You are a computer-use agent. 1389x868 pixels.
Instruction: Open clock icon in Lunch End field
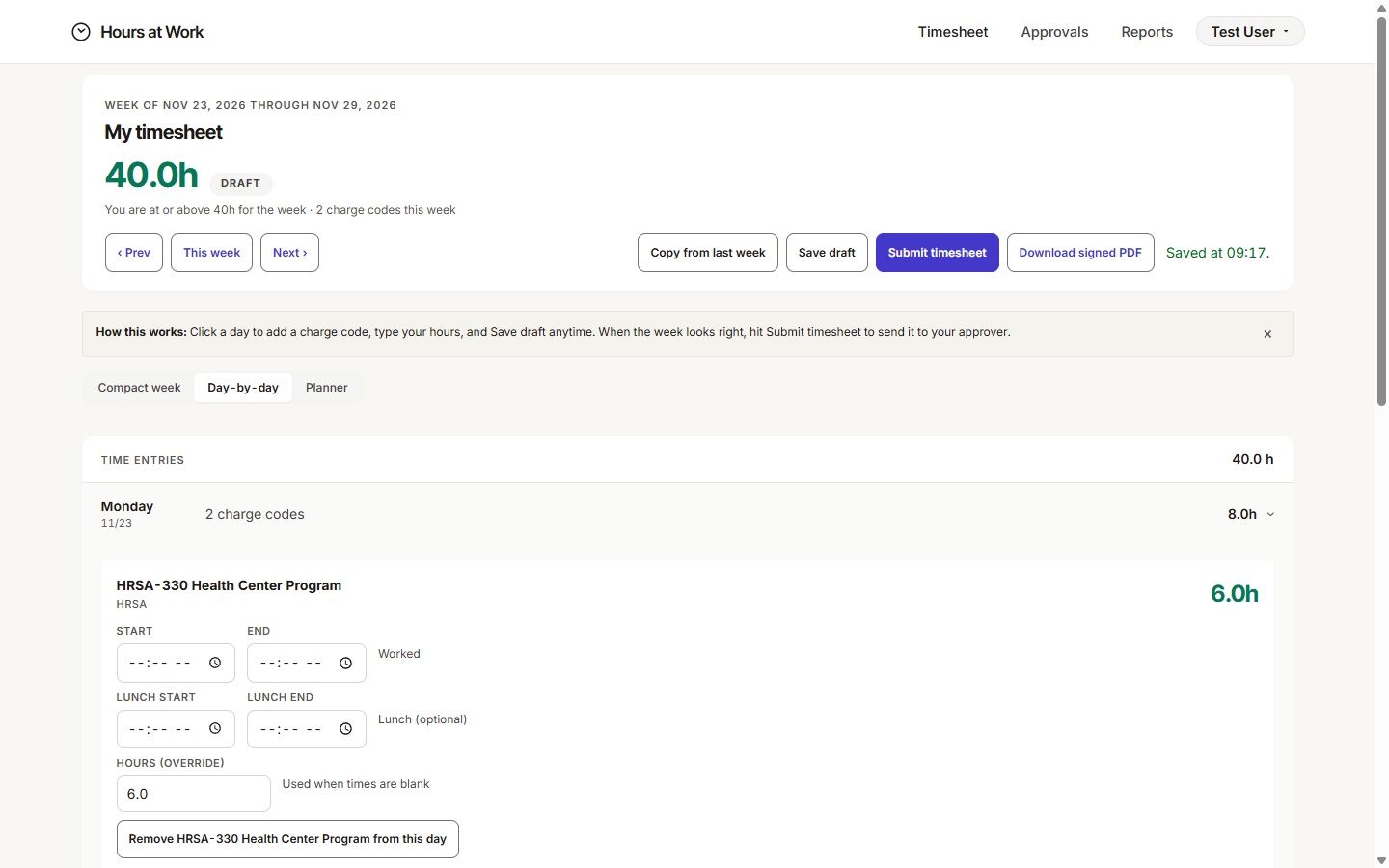click(345, 728)
